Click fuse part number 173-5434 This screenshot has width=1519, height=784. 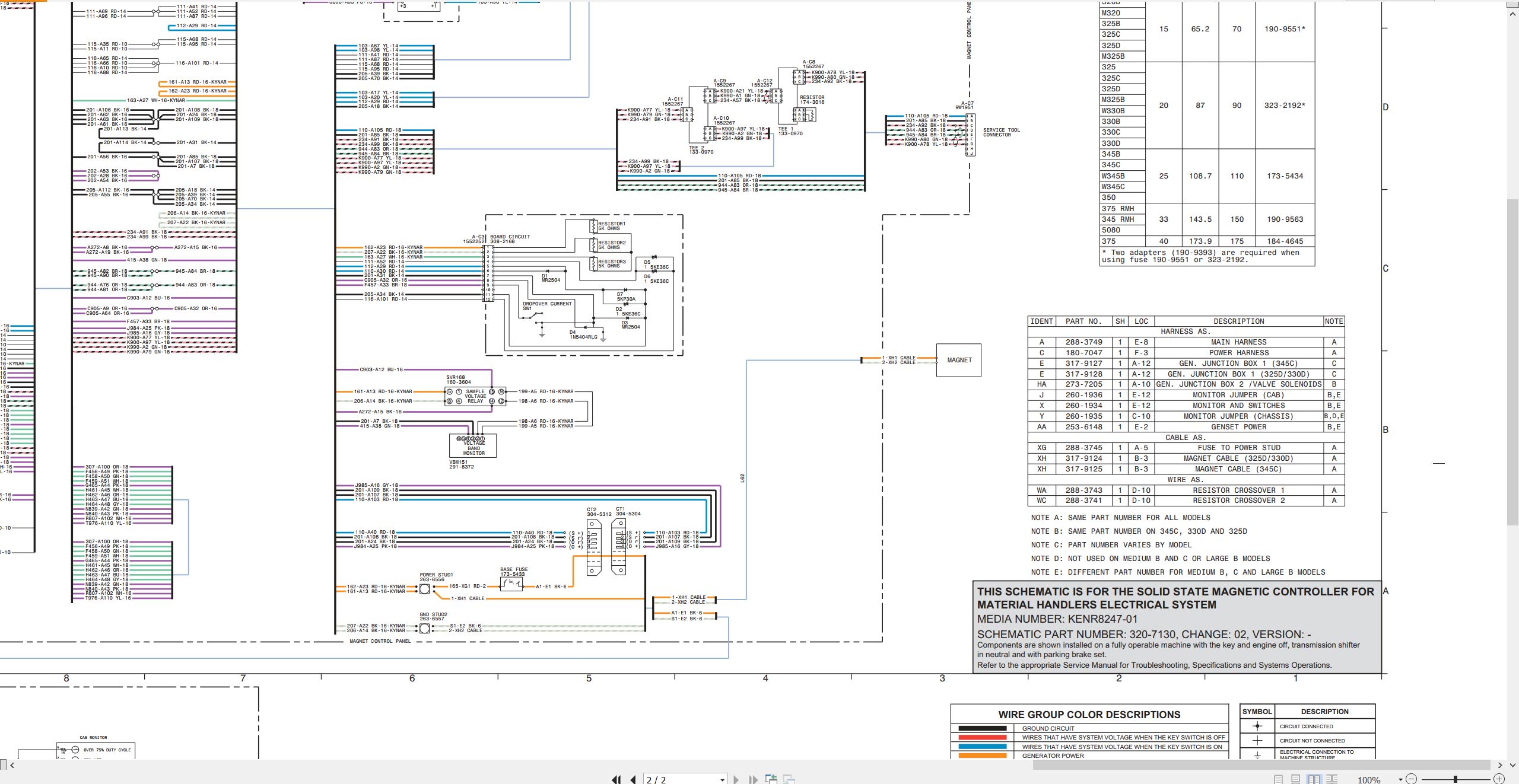(1285, 176)
